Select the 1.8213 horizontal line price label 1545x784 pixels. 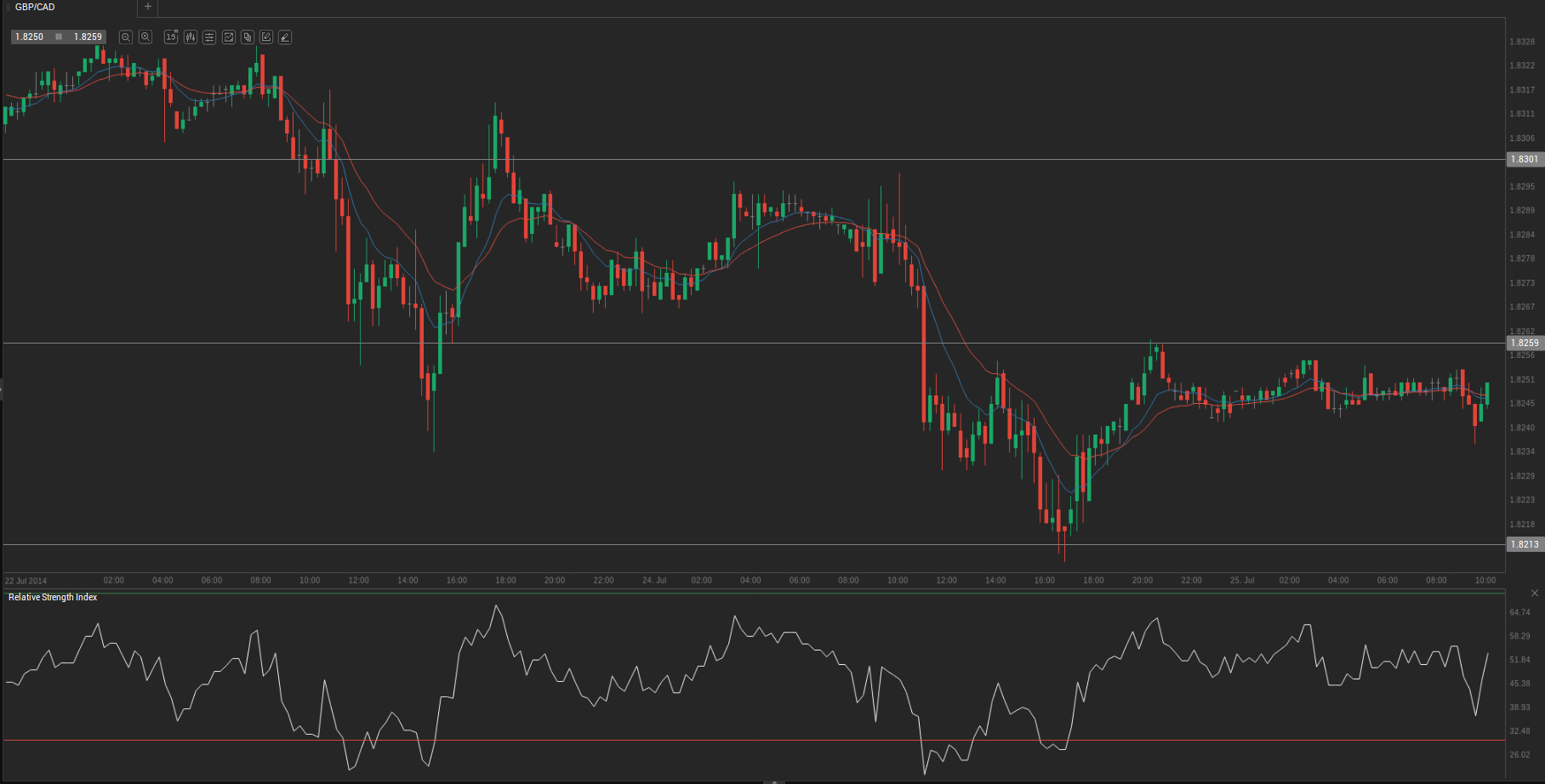[x=1525, y=545]
